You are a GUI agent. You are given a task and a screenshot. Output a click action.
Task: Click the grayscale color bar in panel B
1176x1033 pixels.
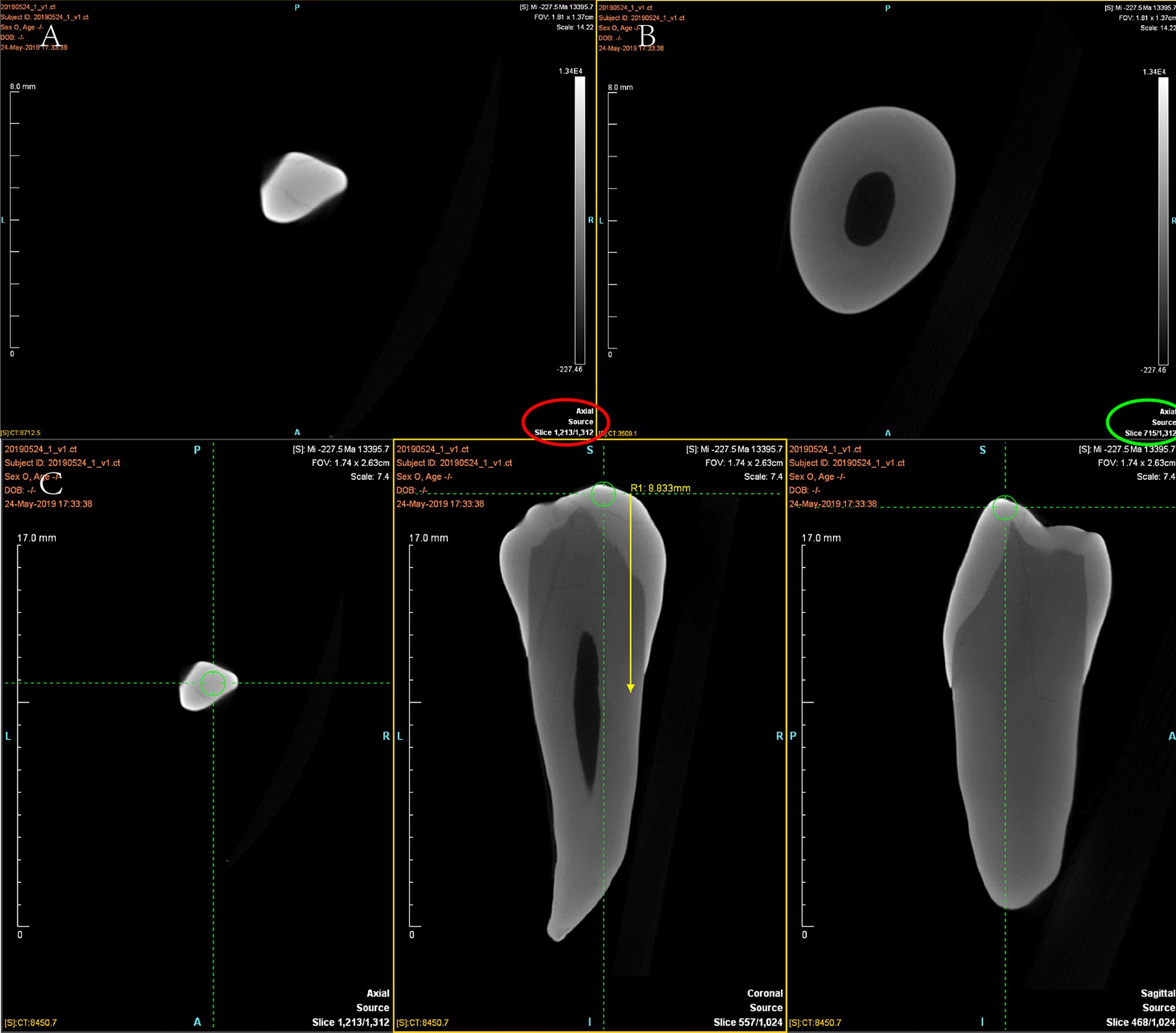1163,220
